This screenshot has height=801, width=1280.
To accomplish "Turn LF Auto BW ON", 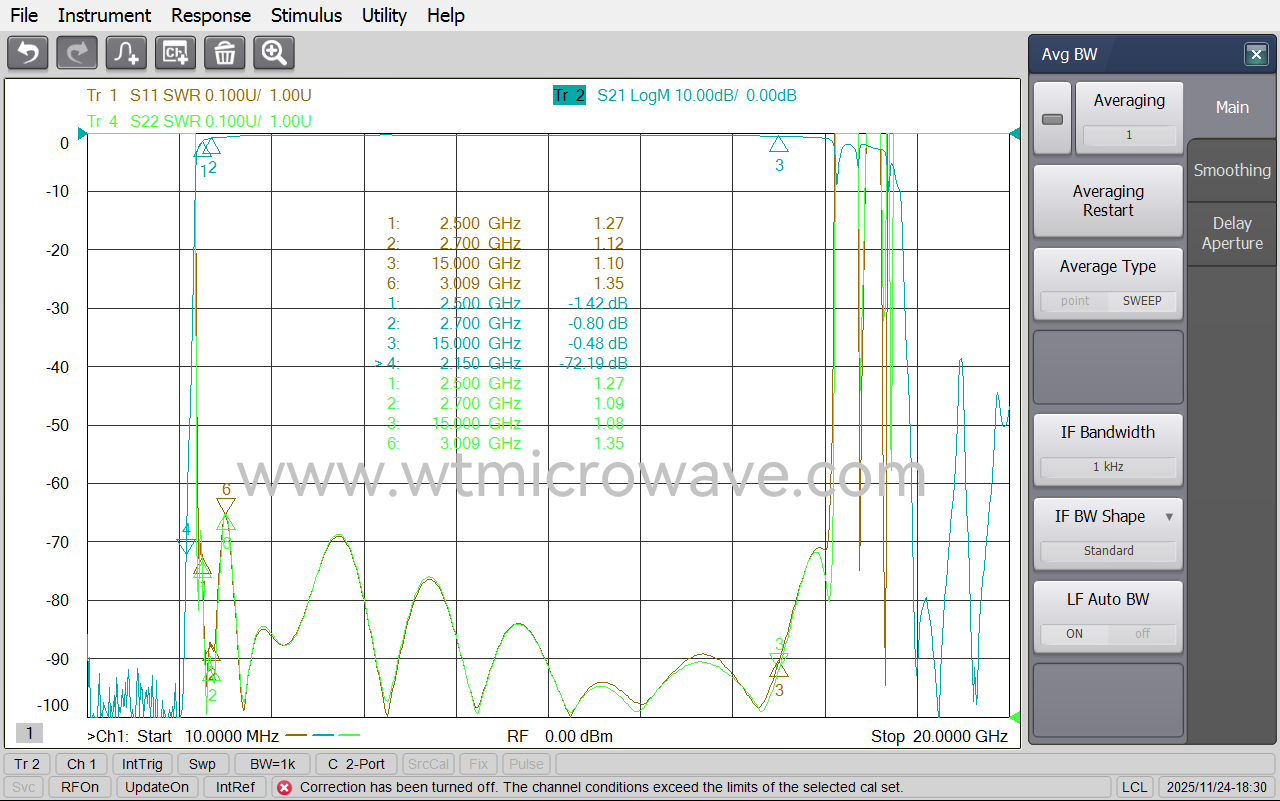I will (x=1074, y=634).
